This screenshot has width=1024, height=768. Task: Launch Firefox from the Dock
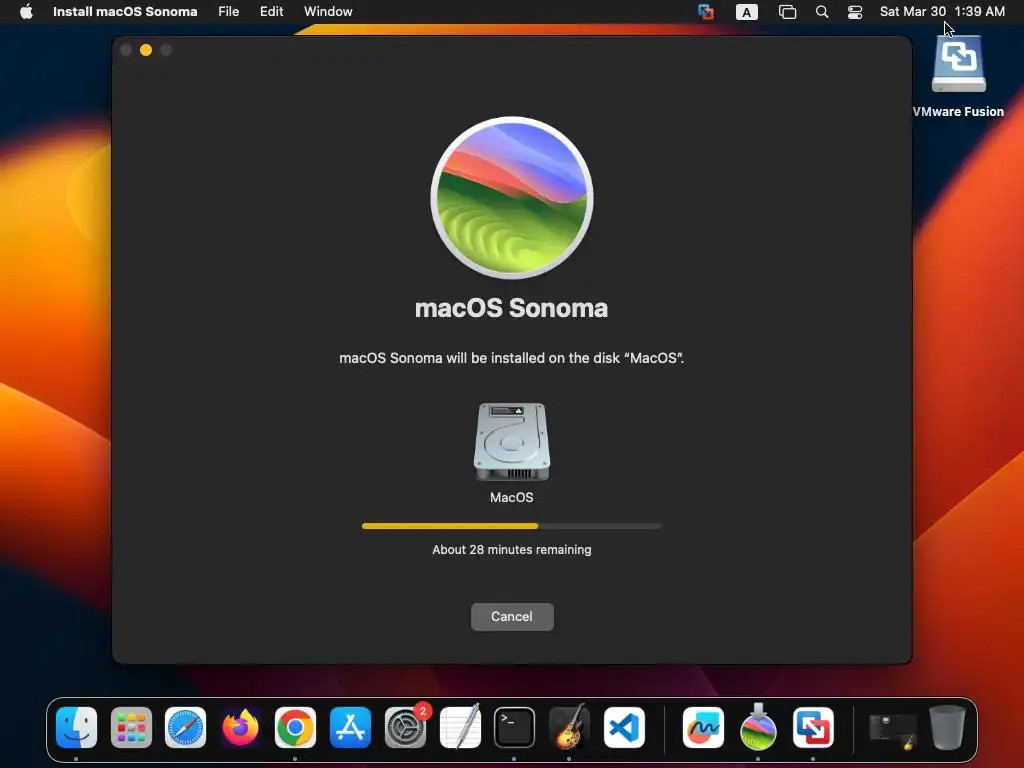[x=240, y=727]
